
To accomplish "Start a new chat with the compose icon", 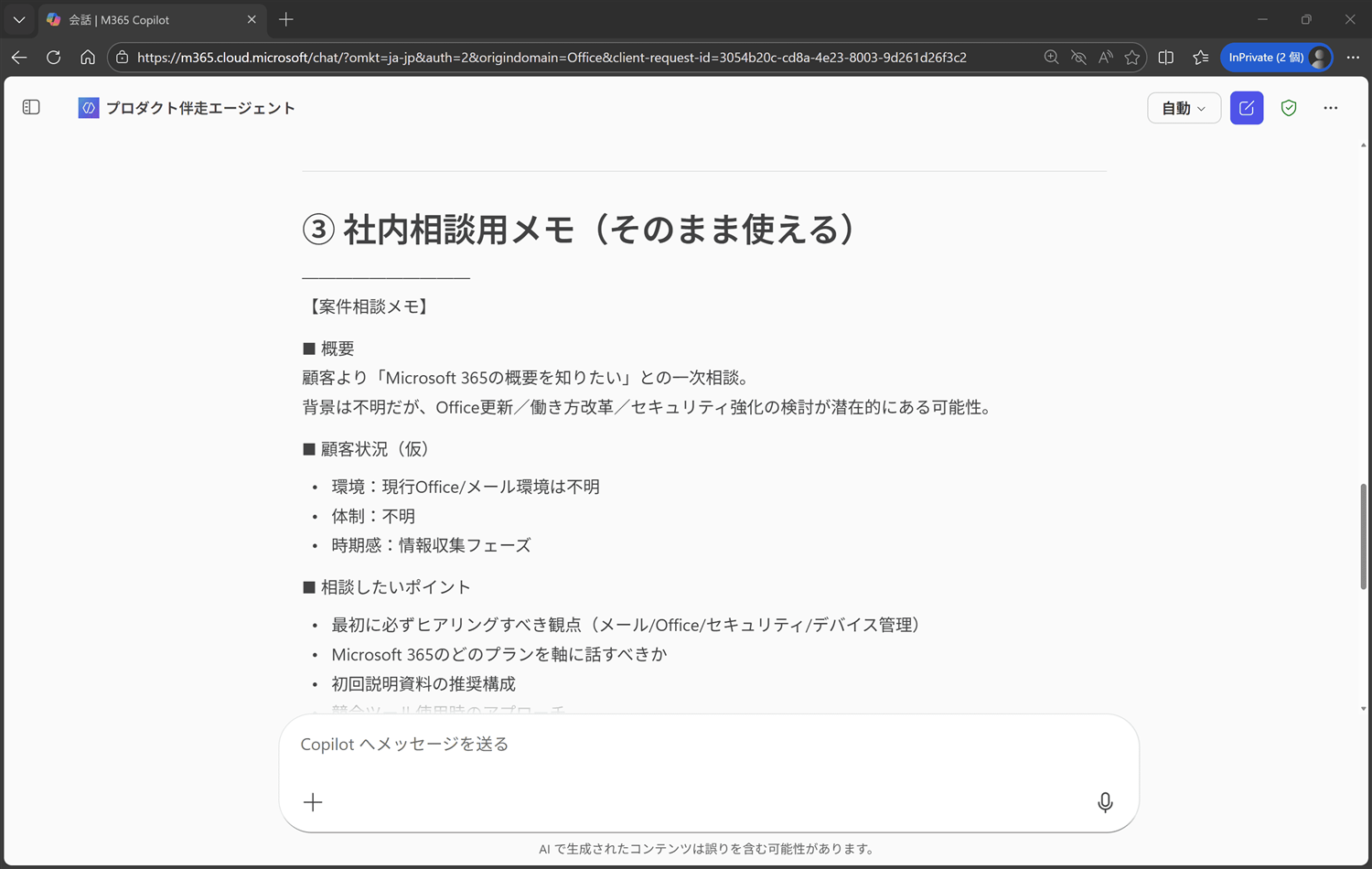I will [1247, 108].
